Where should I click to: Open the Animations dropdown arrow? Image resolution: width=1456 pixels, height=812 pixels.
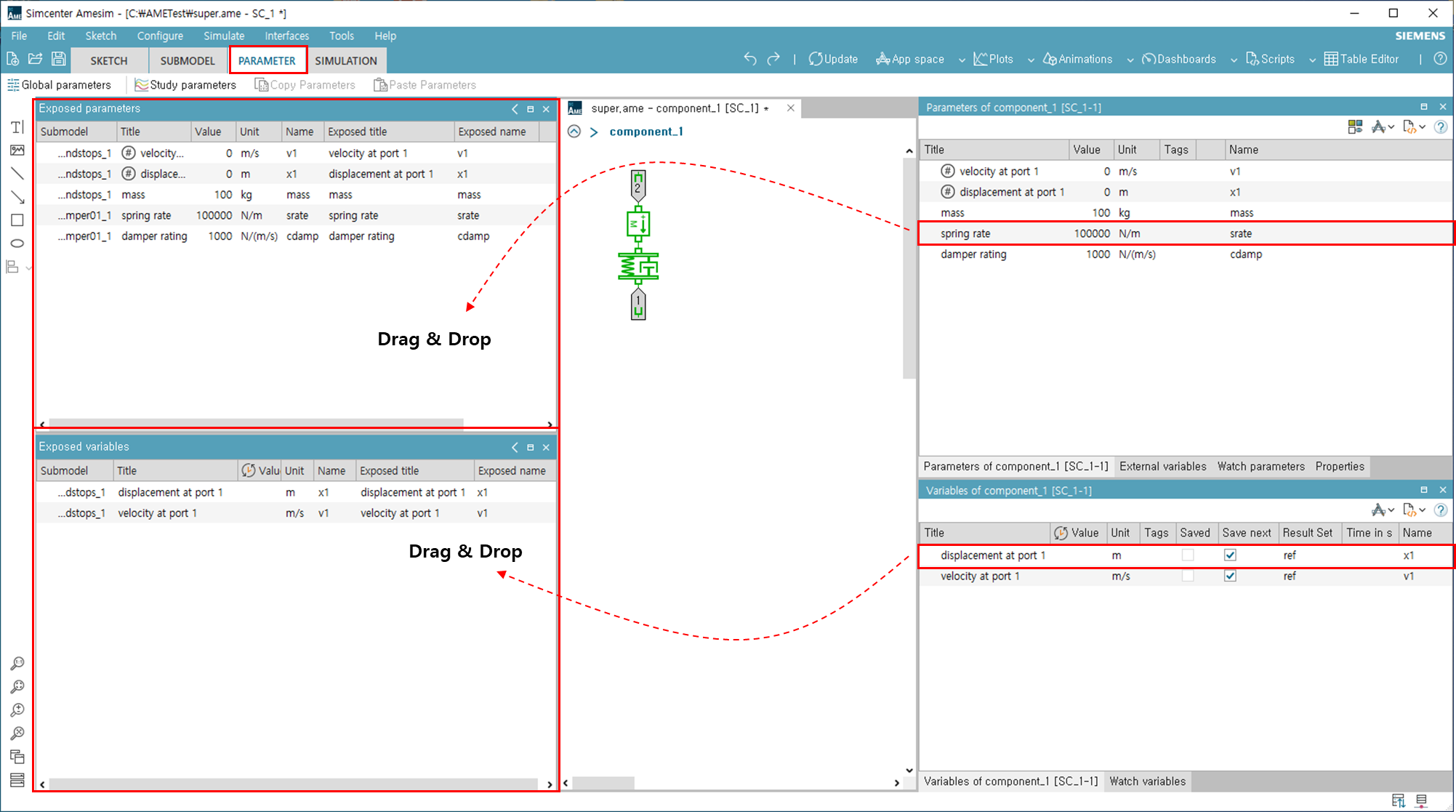(x=1130, y=60)
